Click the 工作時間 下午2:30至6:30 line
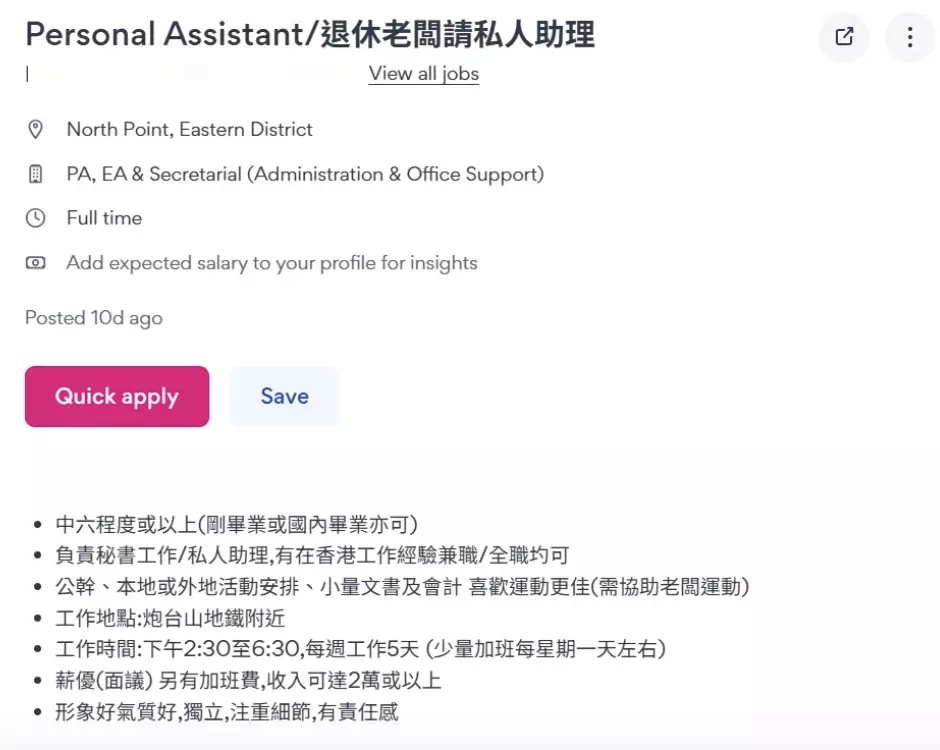Screen dimensions: 940x750 point(360,649)
